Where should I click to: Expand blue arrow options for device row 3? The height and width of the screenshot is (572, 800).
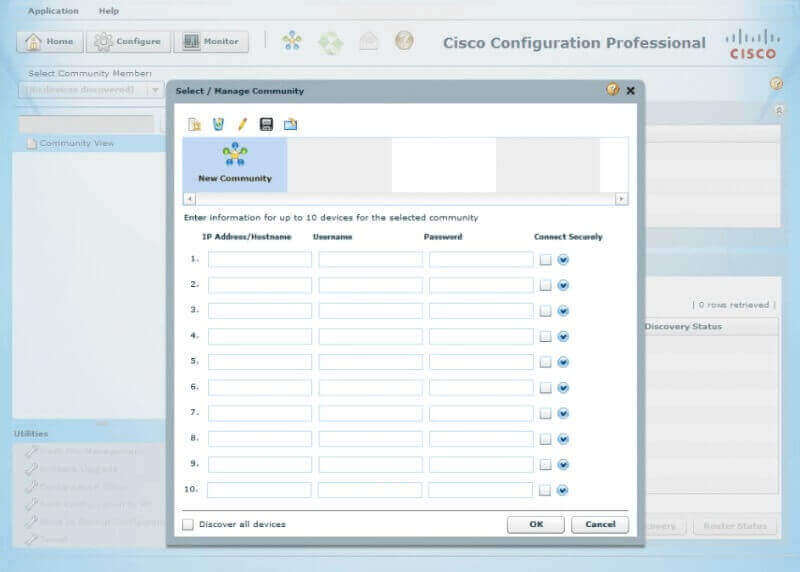point(563,311)
